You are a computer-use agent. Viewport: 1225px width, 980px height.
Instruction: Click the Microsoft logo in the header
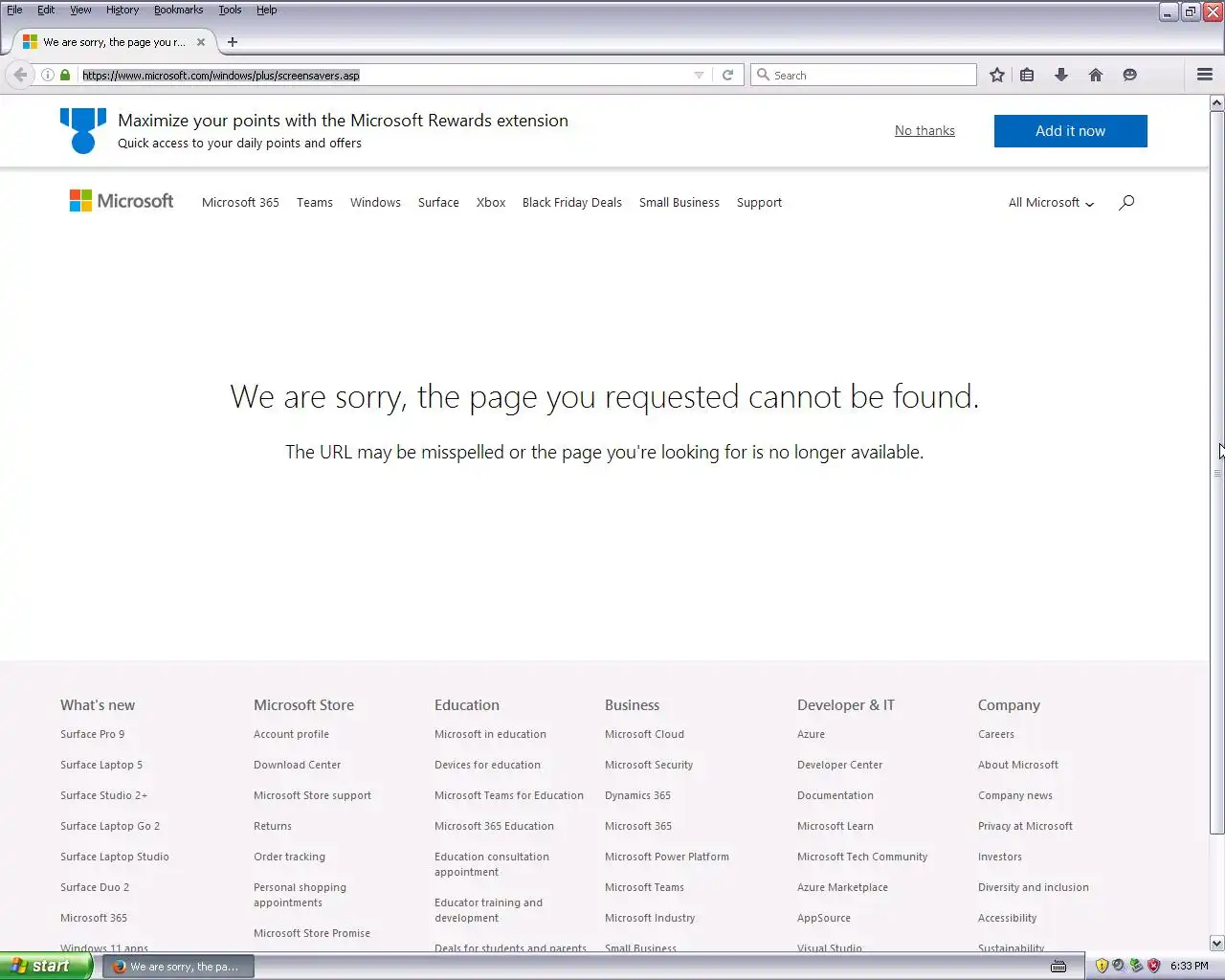(122, 201)
